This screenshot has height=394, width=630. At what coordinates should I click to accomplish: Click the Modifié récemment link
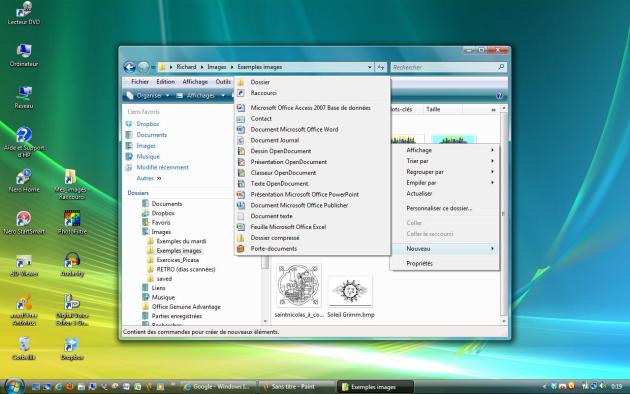point(162,167)
